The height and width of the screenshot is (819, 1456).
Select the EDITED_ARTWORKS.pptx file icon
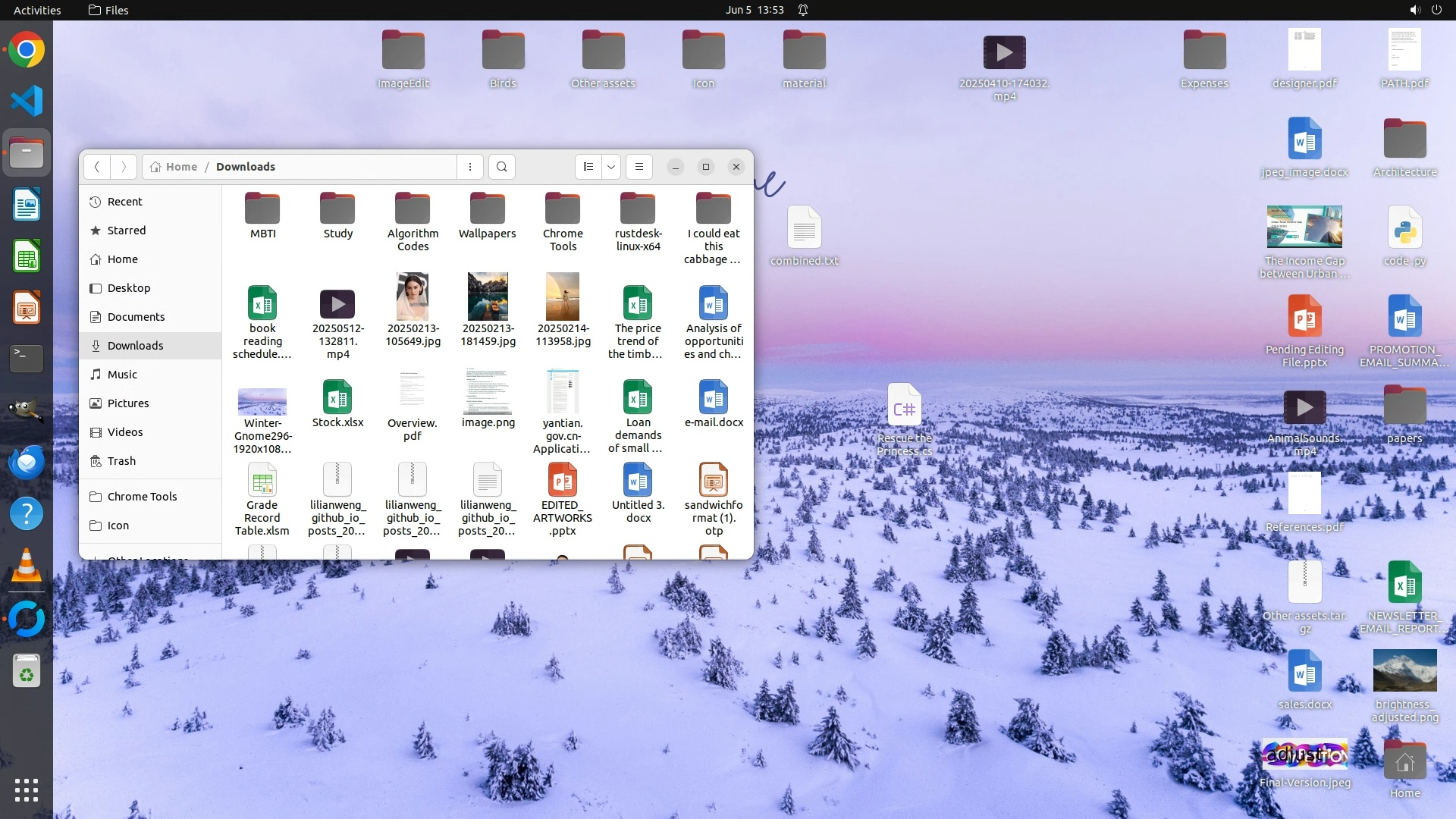(x=562, y=480)
